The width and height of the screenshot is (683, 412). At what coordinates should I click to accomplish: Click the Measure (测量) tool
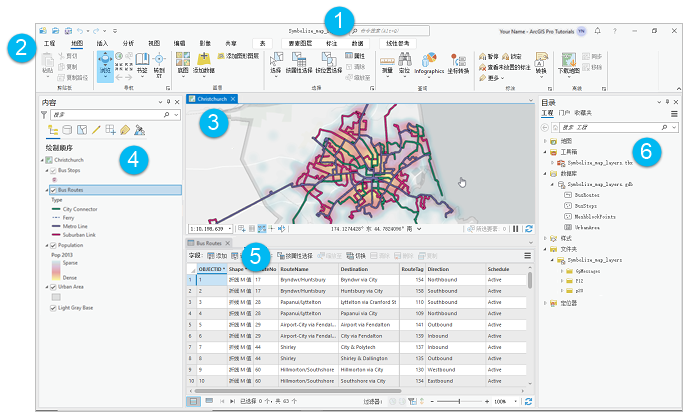tap(387, 65)
